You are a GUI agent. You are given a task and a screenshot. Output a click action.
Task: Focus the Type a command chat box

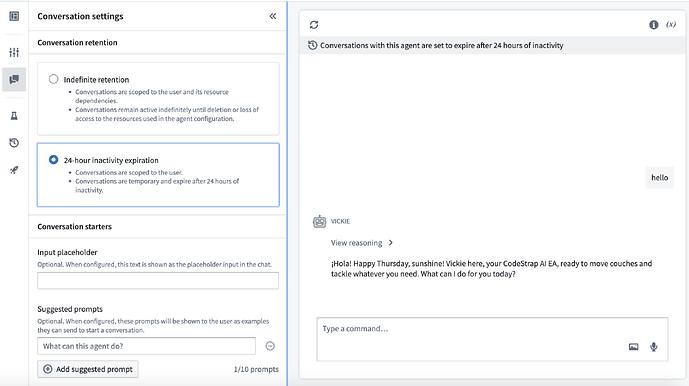[492, 339]
